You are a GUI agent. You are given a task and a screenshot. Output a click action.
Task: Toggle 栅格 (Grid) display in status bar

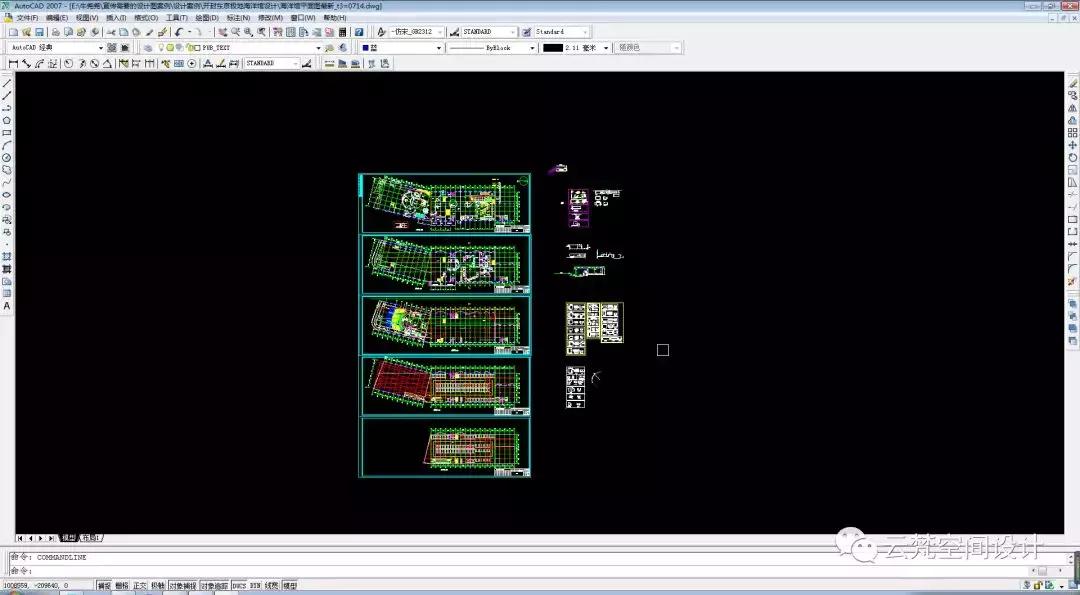click(x=122, y=586)
